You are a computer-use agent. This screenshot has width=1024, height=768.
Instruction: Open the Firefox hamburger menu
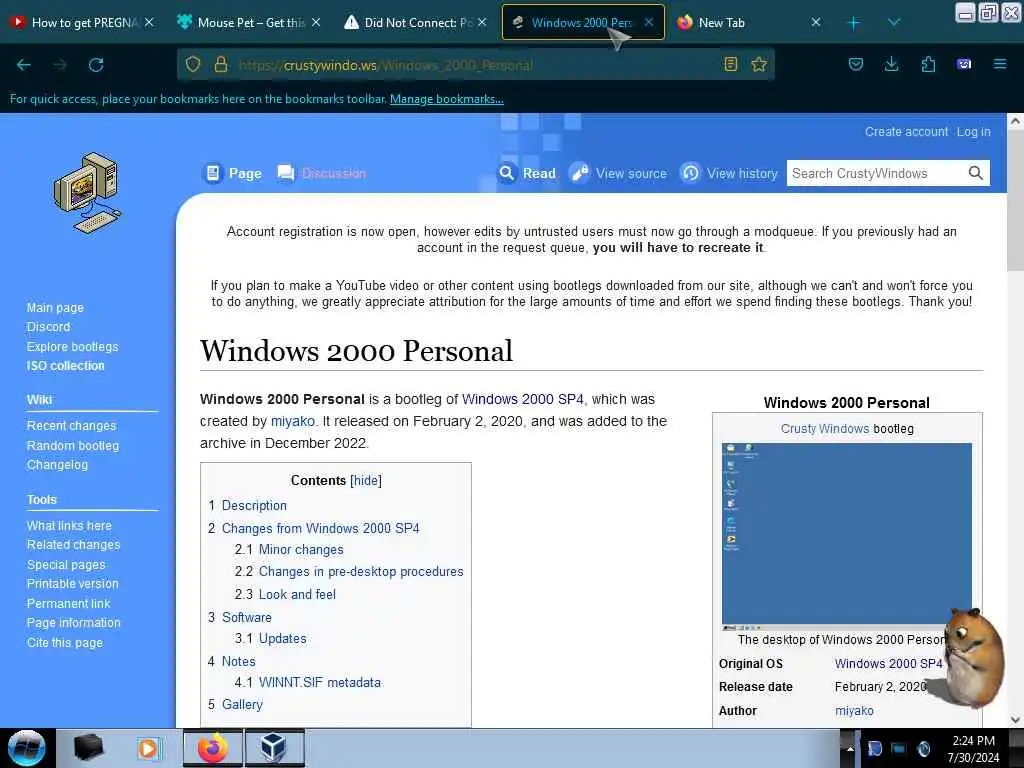[1000, 64]
